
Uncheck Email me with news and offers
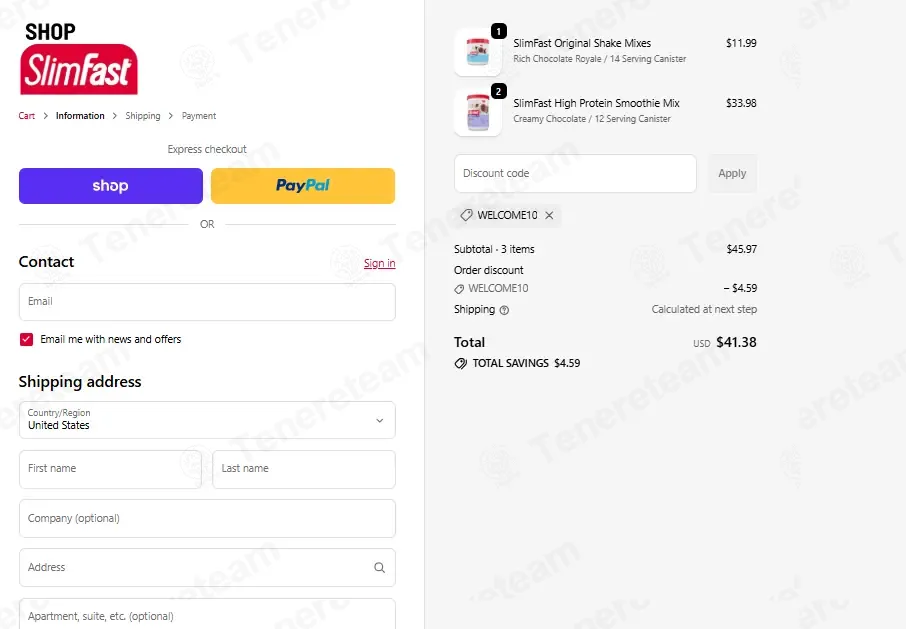click(27, 340)
